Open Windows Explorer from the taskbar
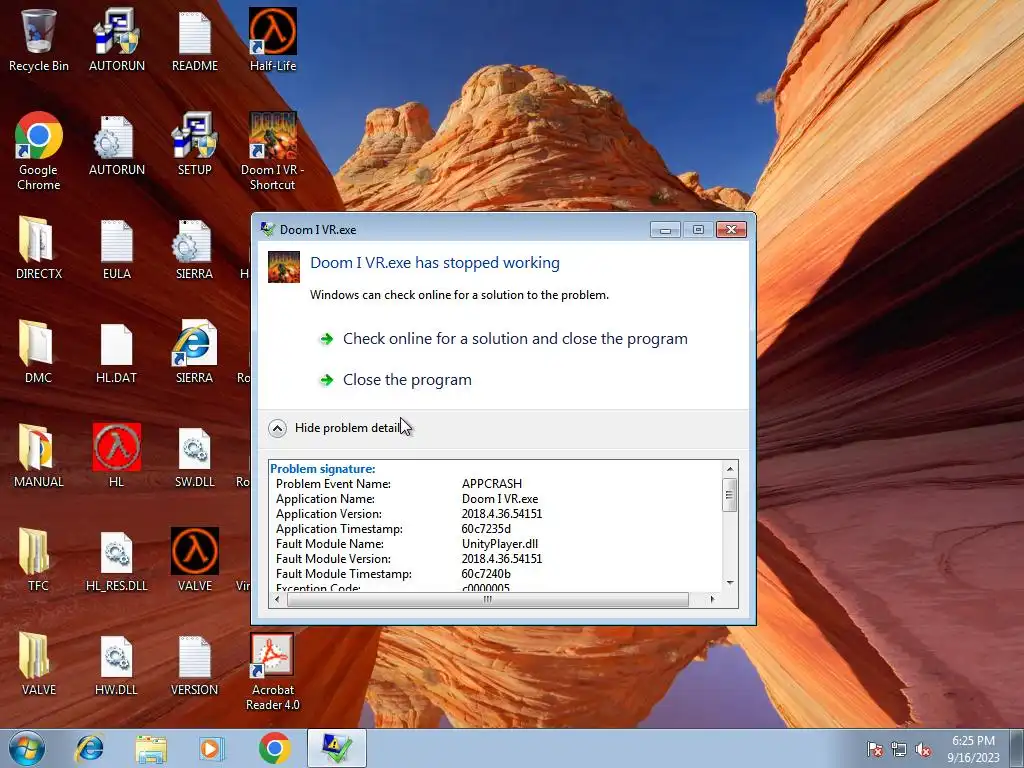 (x=151, y=748)
